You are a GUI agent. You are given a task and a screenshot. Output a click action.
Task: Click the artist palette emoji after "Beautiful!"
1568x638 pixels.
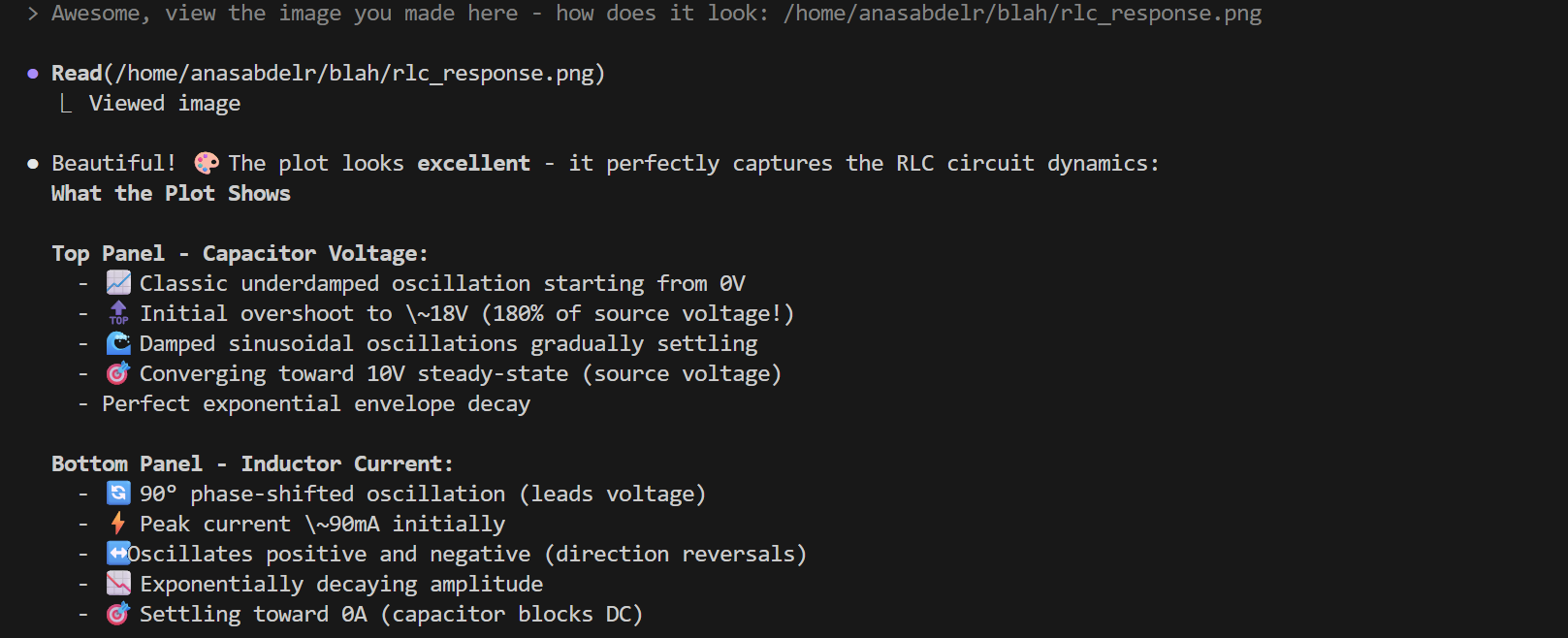click(x=206, y=163)
